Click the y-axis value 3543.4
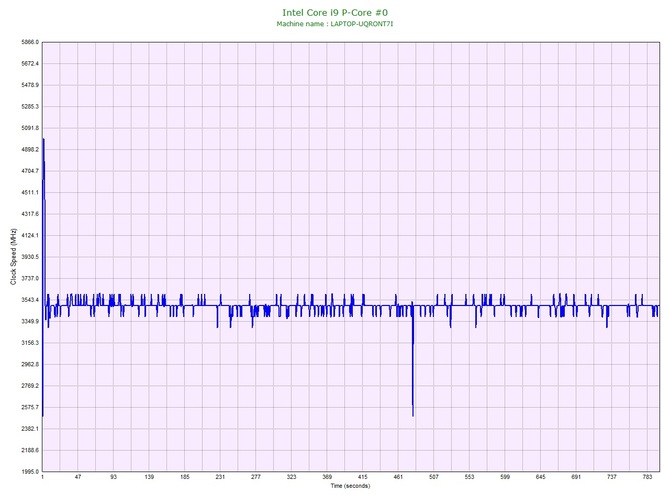 pyautogui.click(x=30, y=300)
